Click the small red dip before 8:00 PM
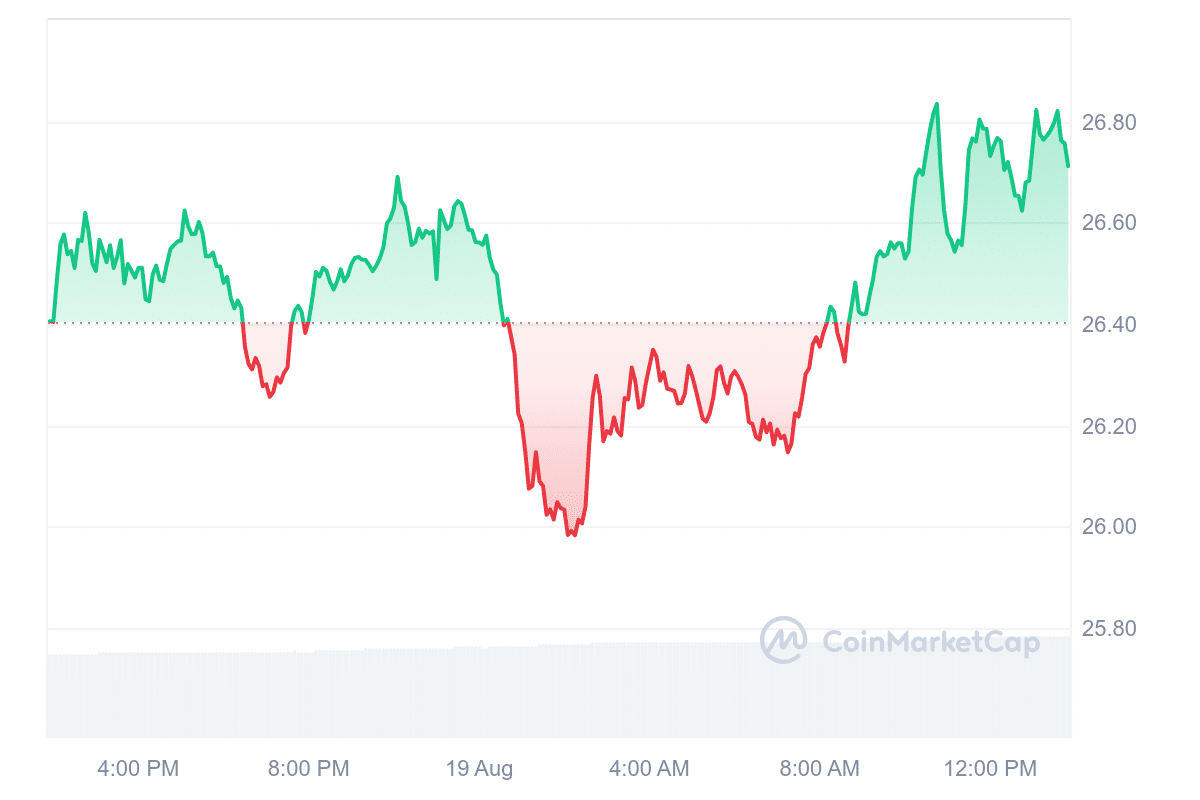The height and width of the screenshot is (800, 1200). [x=269, y=396]
